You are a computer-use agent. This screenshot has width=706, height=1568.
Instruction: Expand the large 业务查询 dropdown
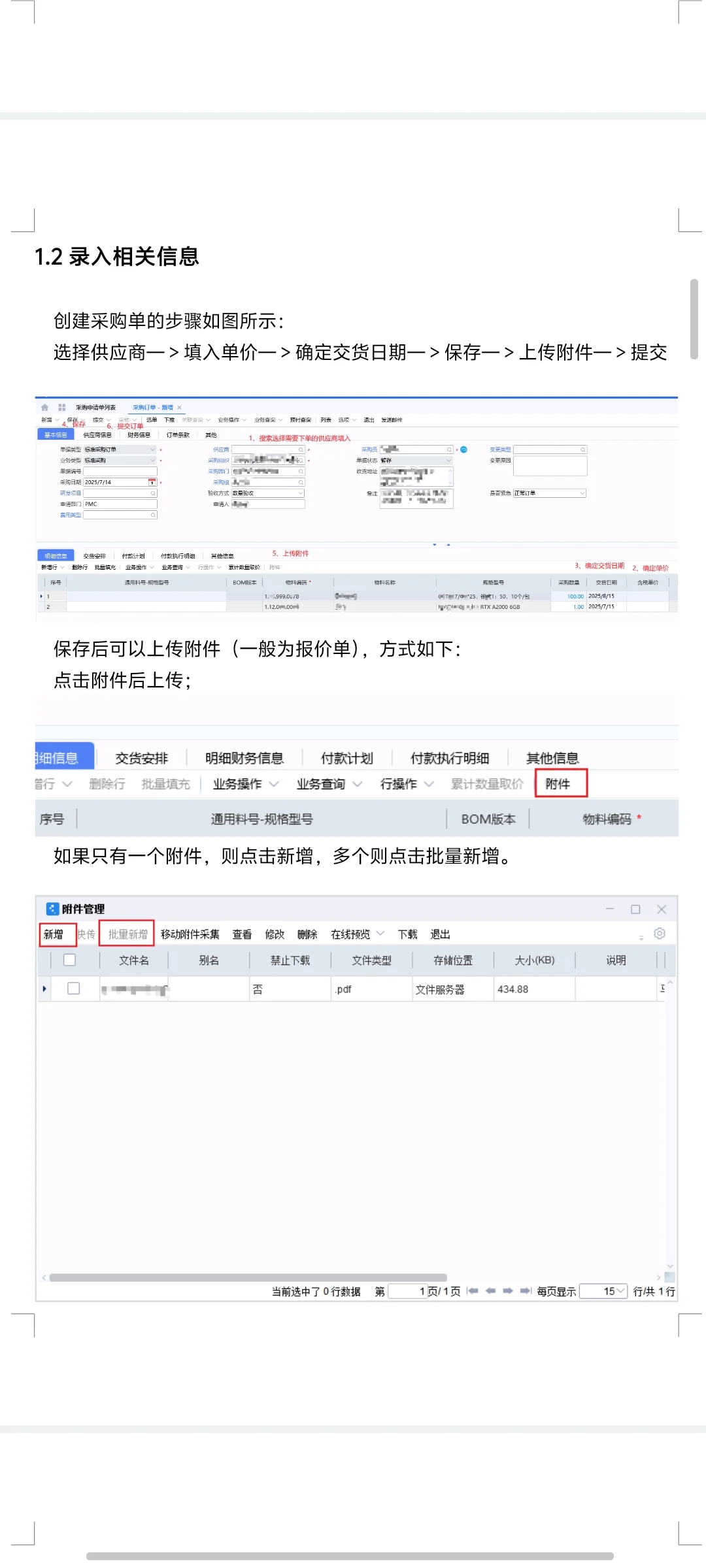358,784
